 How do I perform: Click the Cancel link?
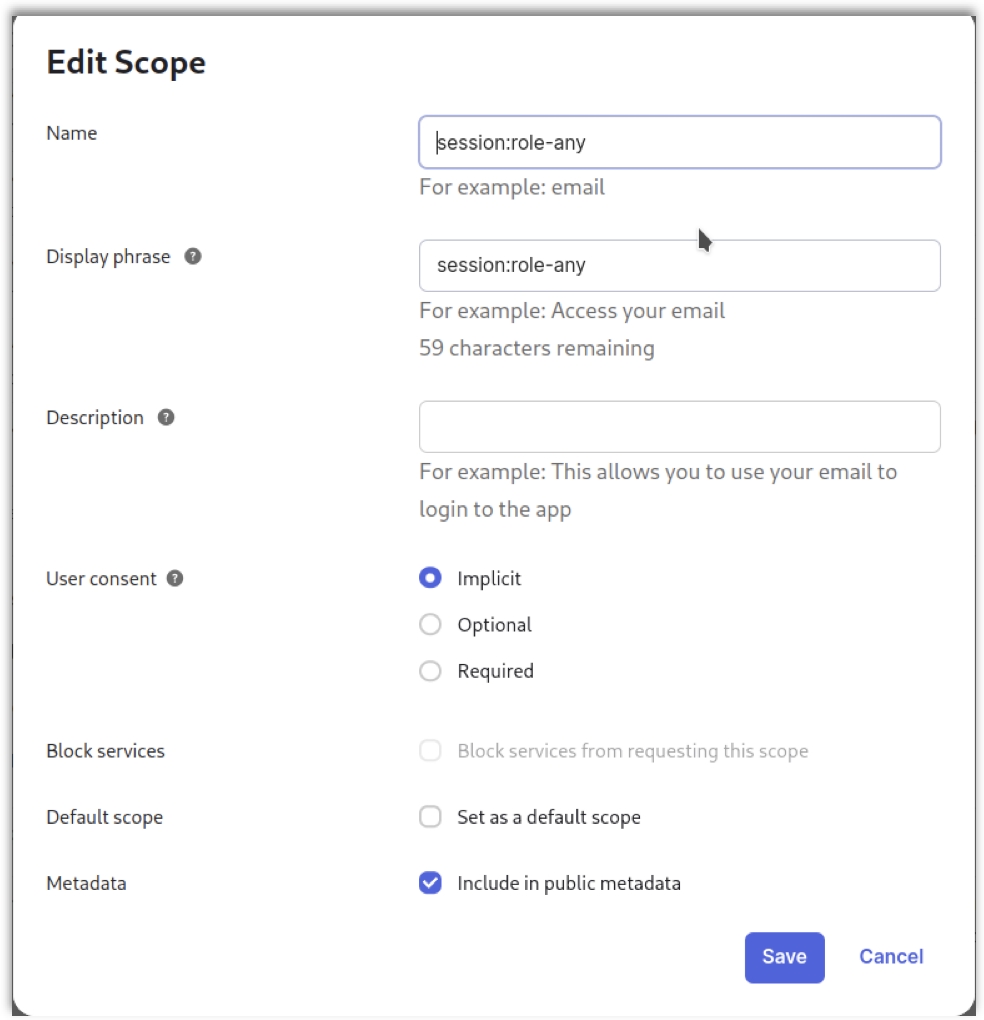(891, 957)
